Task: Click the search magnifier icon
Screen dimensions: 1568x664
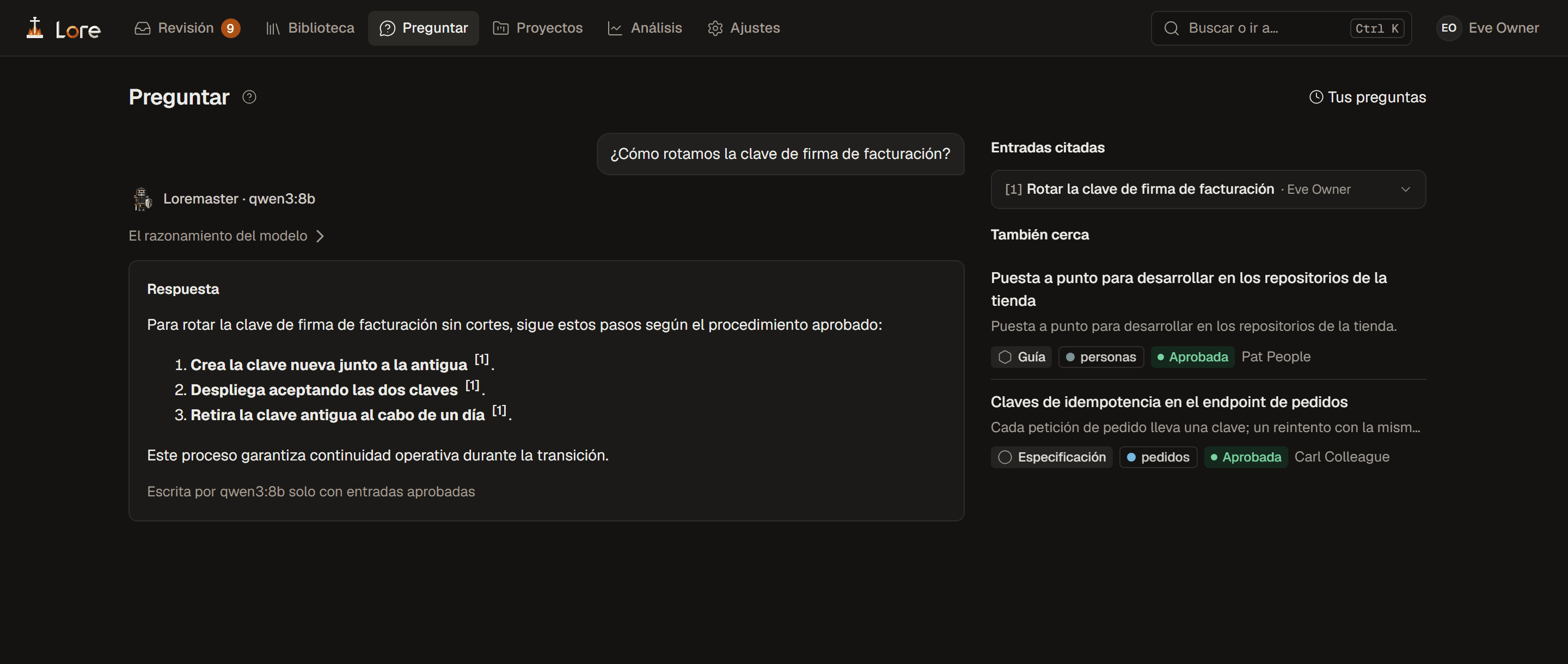Action: click(1171, 28)
